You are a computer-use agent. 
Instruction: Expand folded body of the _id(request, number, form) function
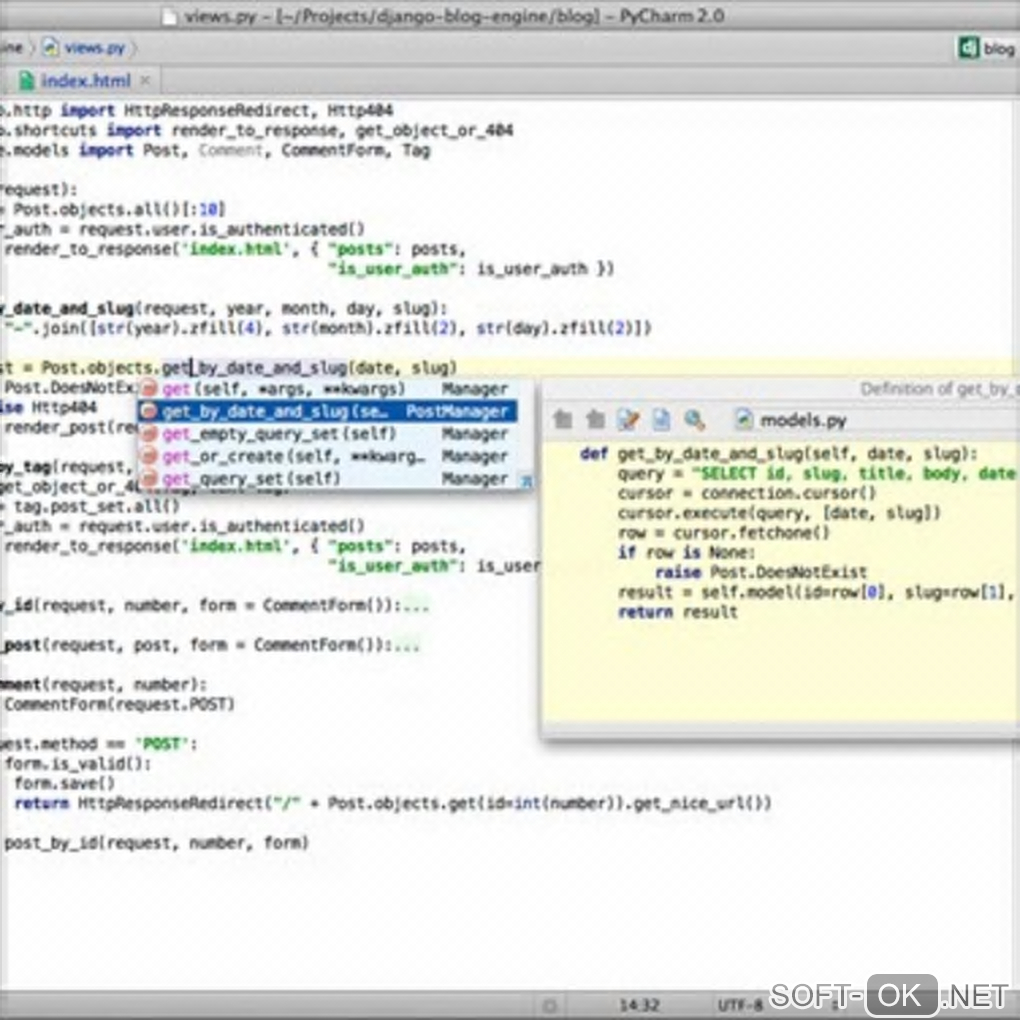coord(416,606)
